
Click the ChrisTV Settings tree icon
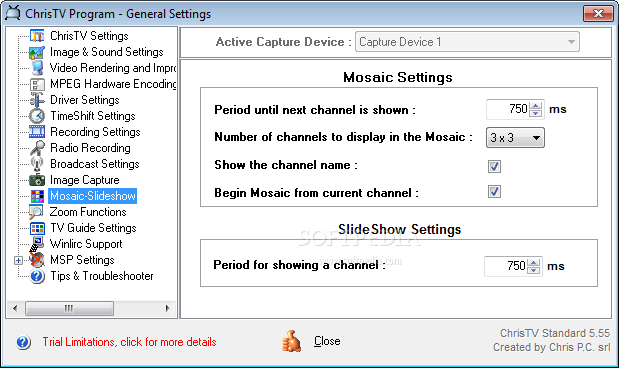[37, 36]
